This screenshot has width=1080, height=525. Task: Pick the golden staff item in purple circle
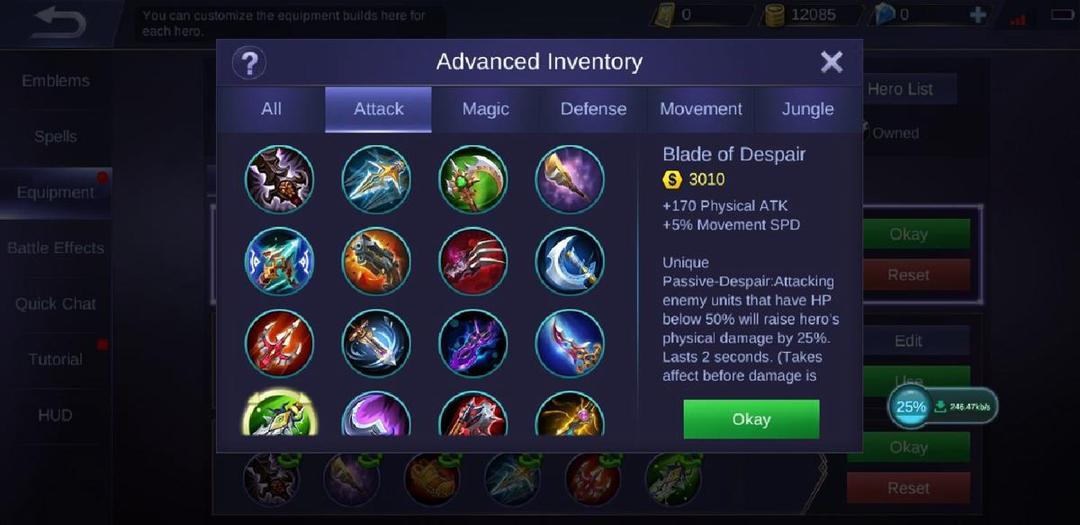click(570, 179)
